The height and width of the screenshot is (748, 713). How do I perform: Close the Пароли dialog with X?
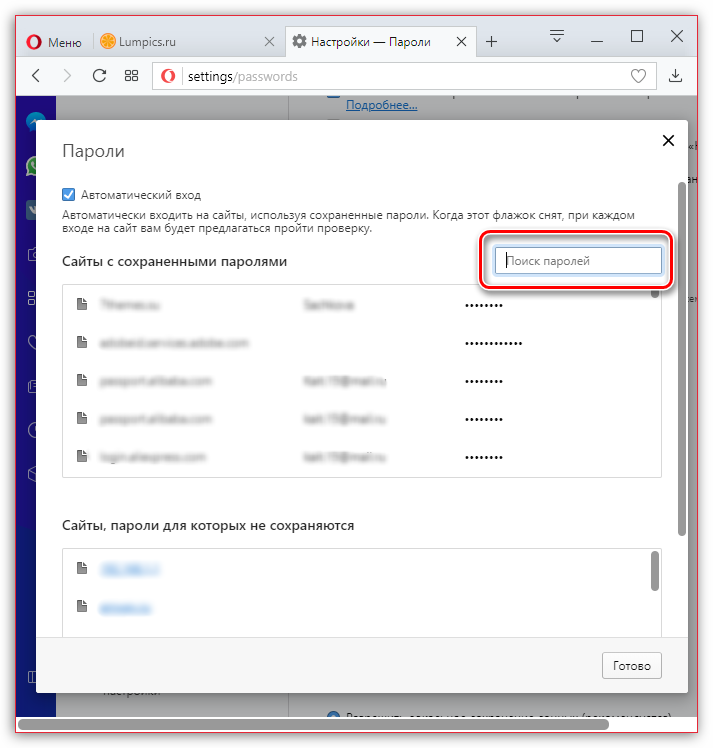[x=668, y=140]
